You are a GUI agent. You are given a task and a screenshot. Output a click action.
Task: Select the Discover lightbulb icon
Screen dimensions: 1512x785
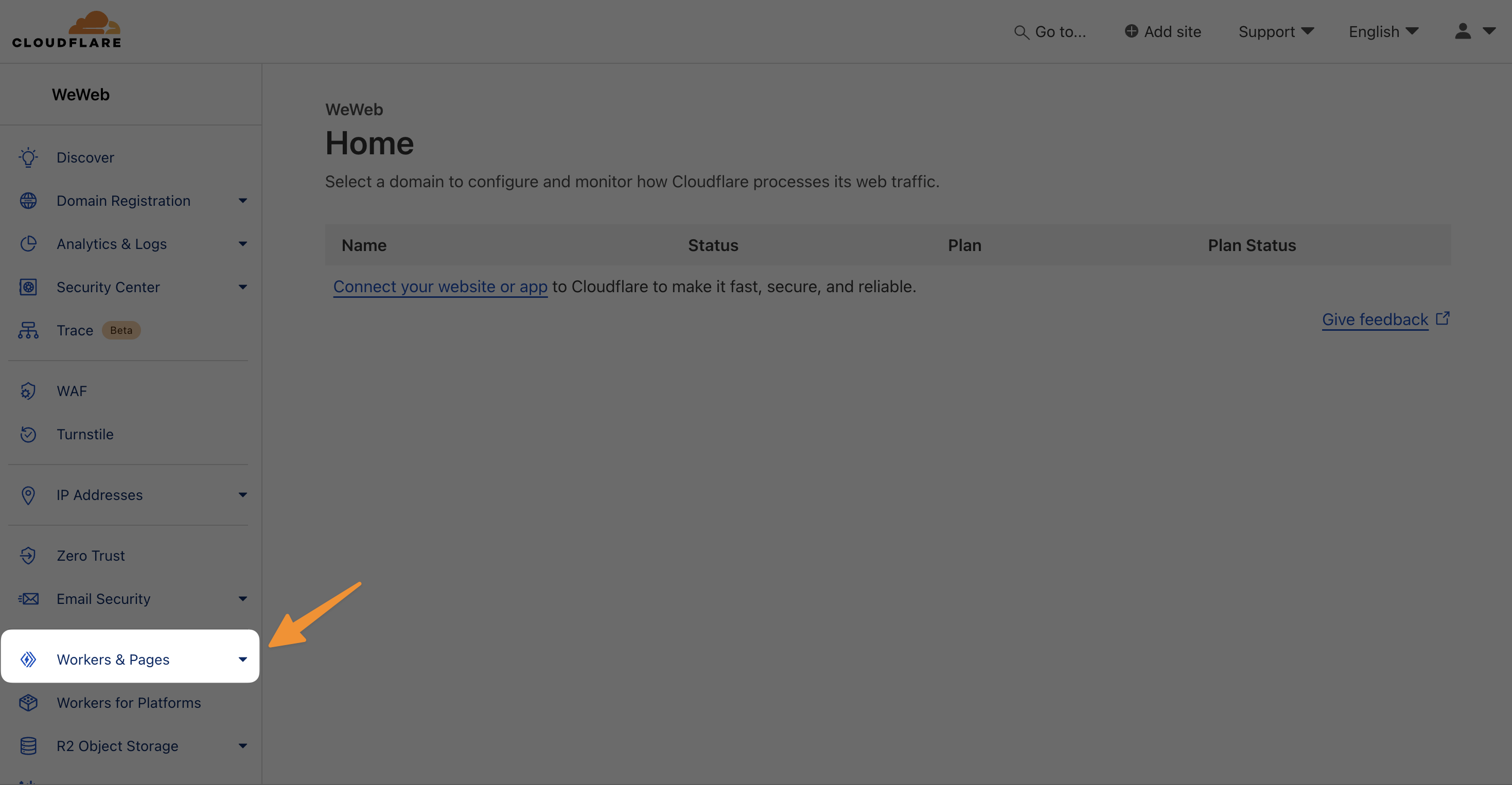[x=28, y=157]
